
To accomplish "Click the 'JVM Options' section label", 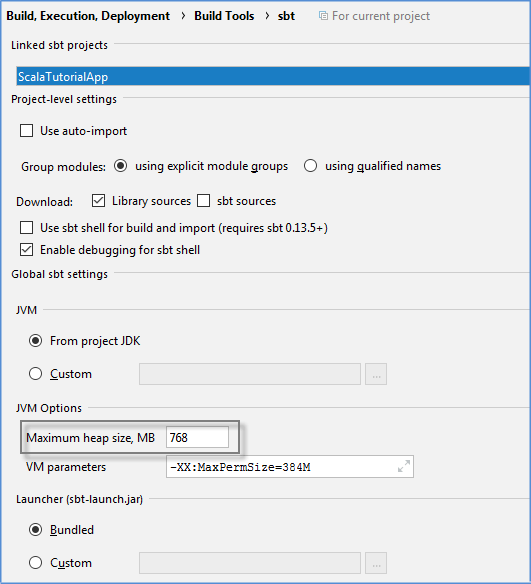I will point(49,408).
